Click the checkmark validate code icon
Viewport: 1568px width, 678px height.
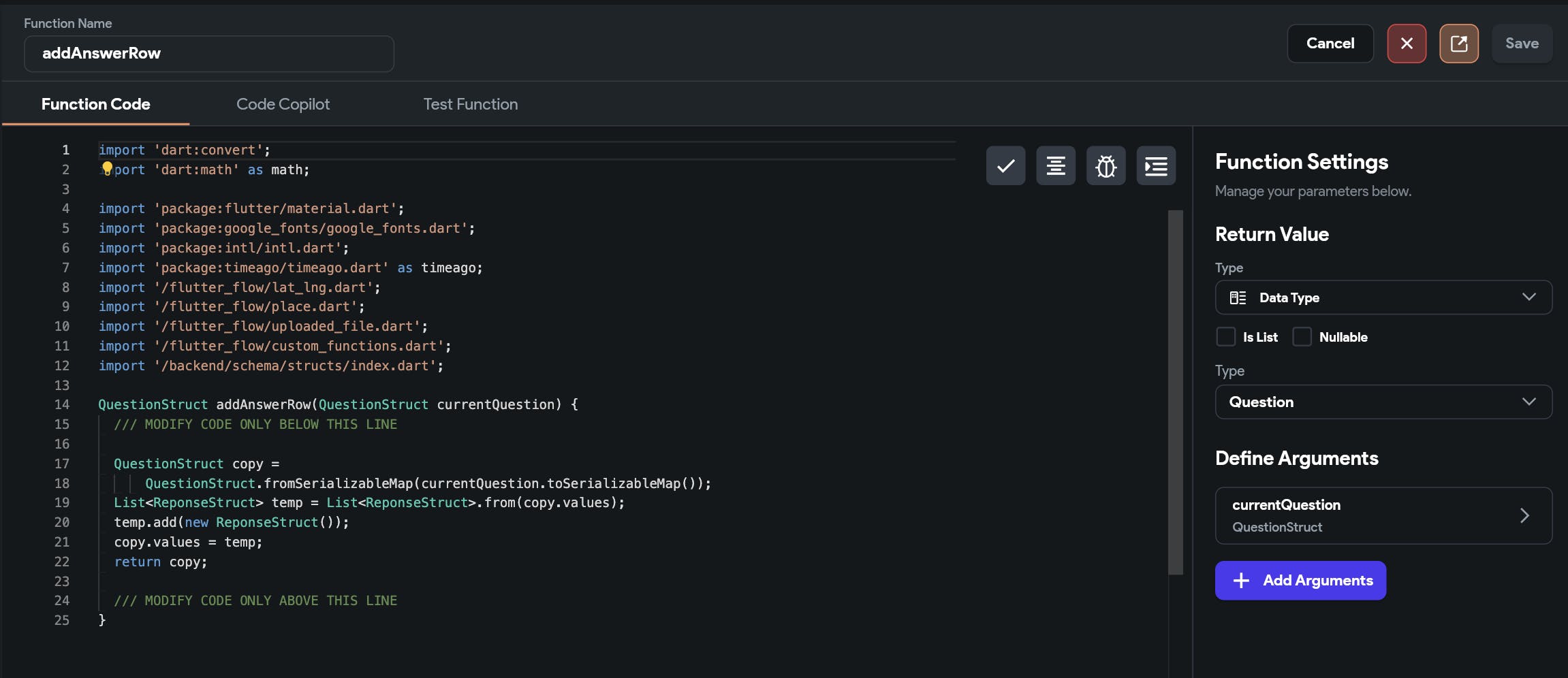click(x=1005, y=165)
